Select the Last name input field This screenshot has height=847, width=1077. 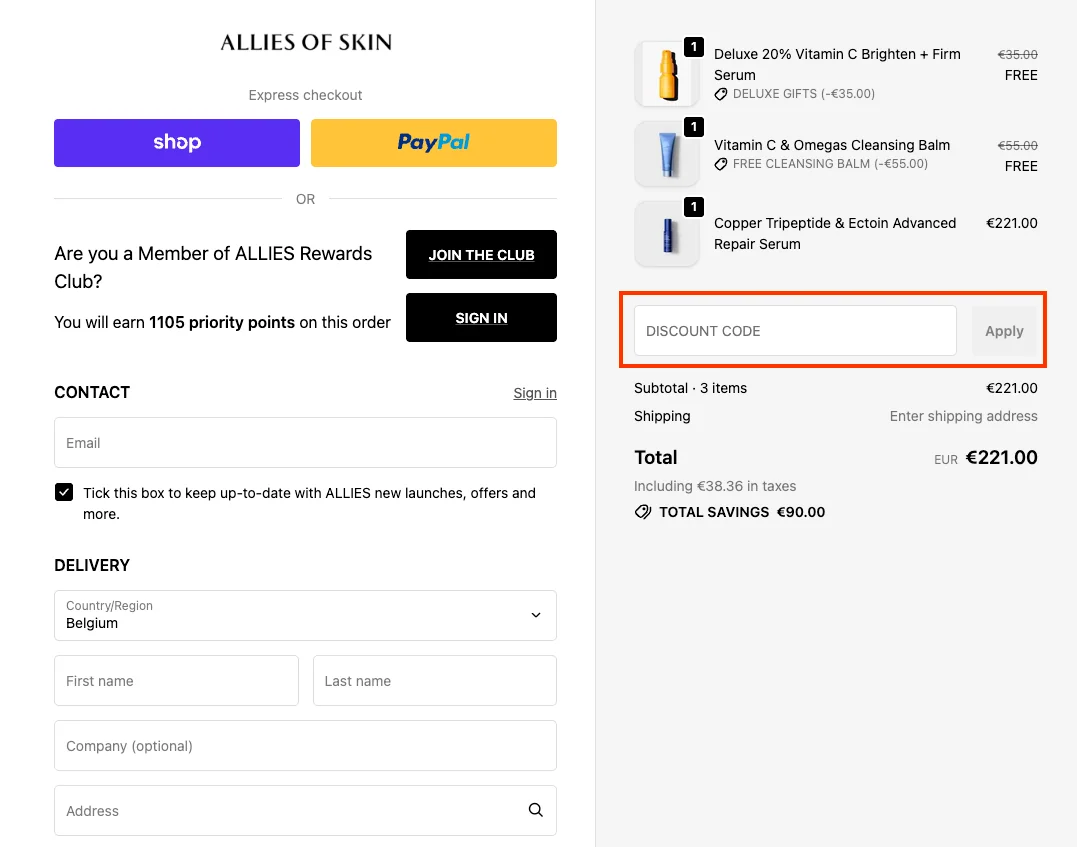tap(434, 681)
